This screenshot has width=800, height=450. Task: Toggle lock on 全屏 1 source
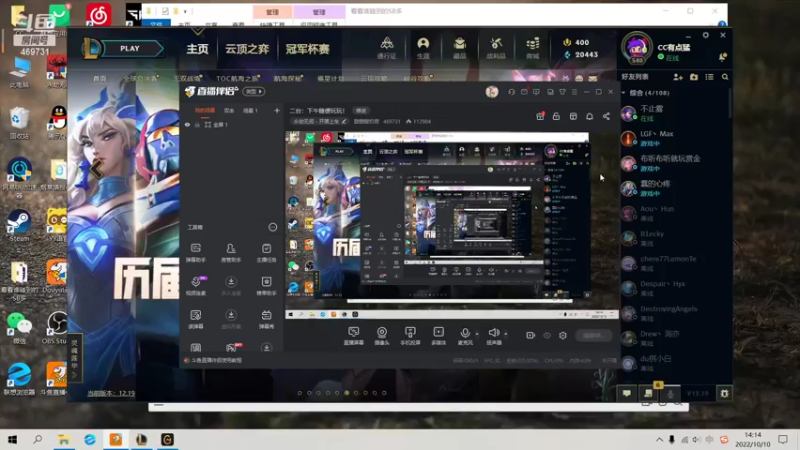pyautogui.click(x=197, y=124)
